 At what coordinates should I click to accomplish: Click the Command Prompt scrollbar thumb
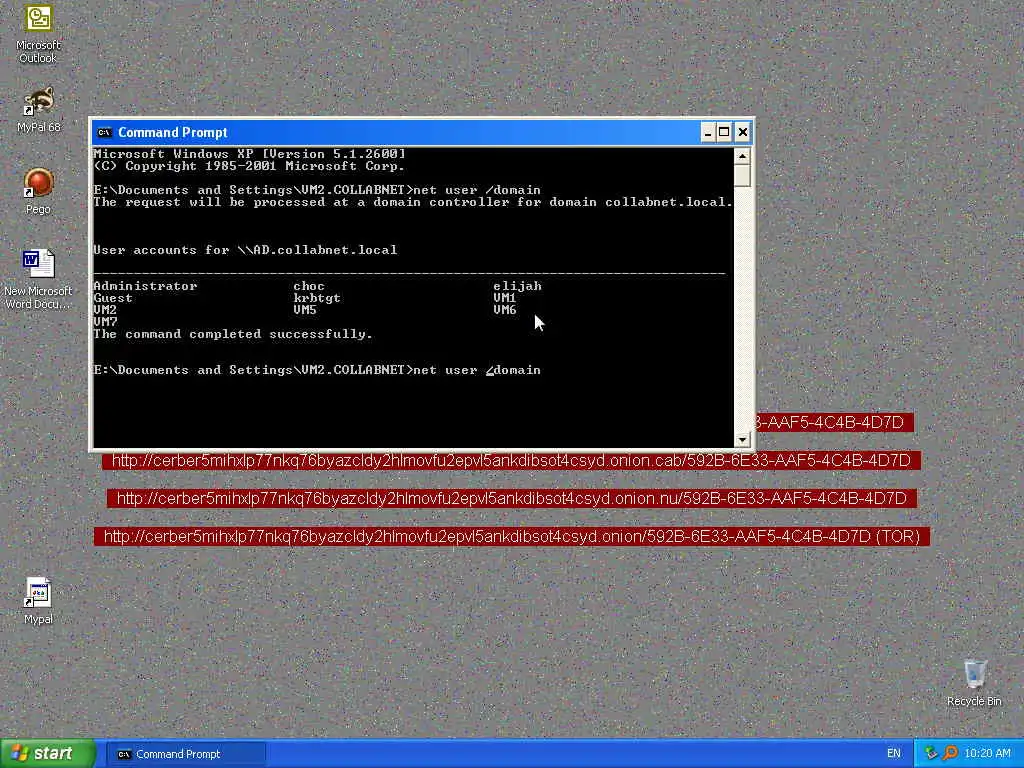[x=742, y=175]
